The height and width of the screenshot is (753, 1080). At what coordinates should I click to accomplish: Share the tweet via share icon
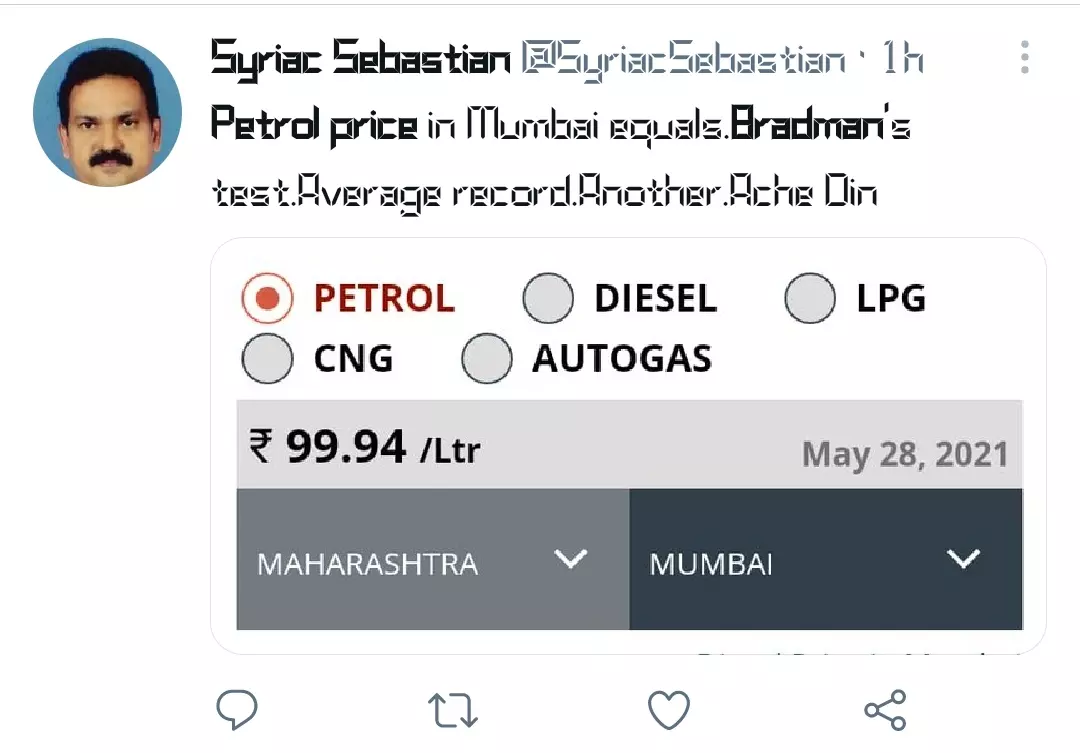point(885,710)
